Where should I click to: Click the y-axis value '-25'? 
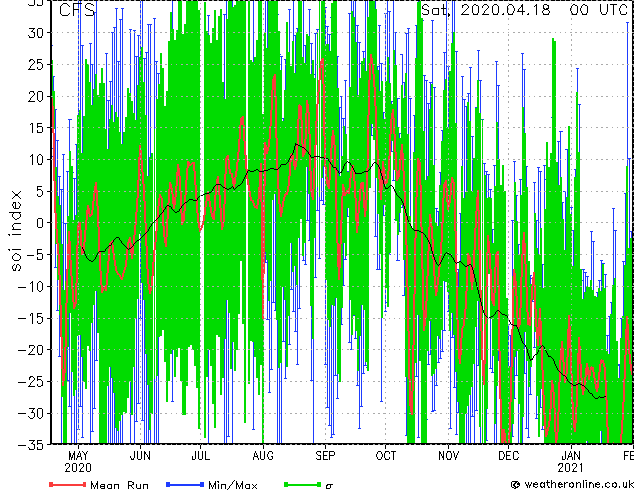pos(31,382)
